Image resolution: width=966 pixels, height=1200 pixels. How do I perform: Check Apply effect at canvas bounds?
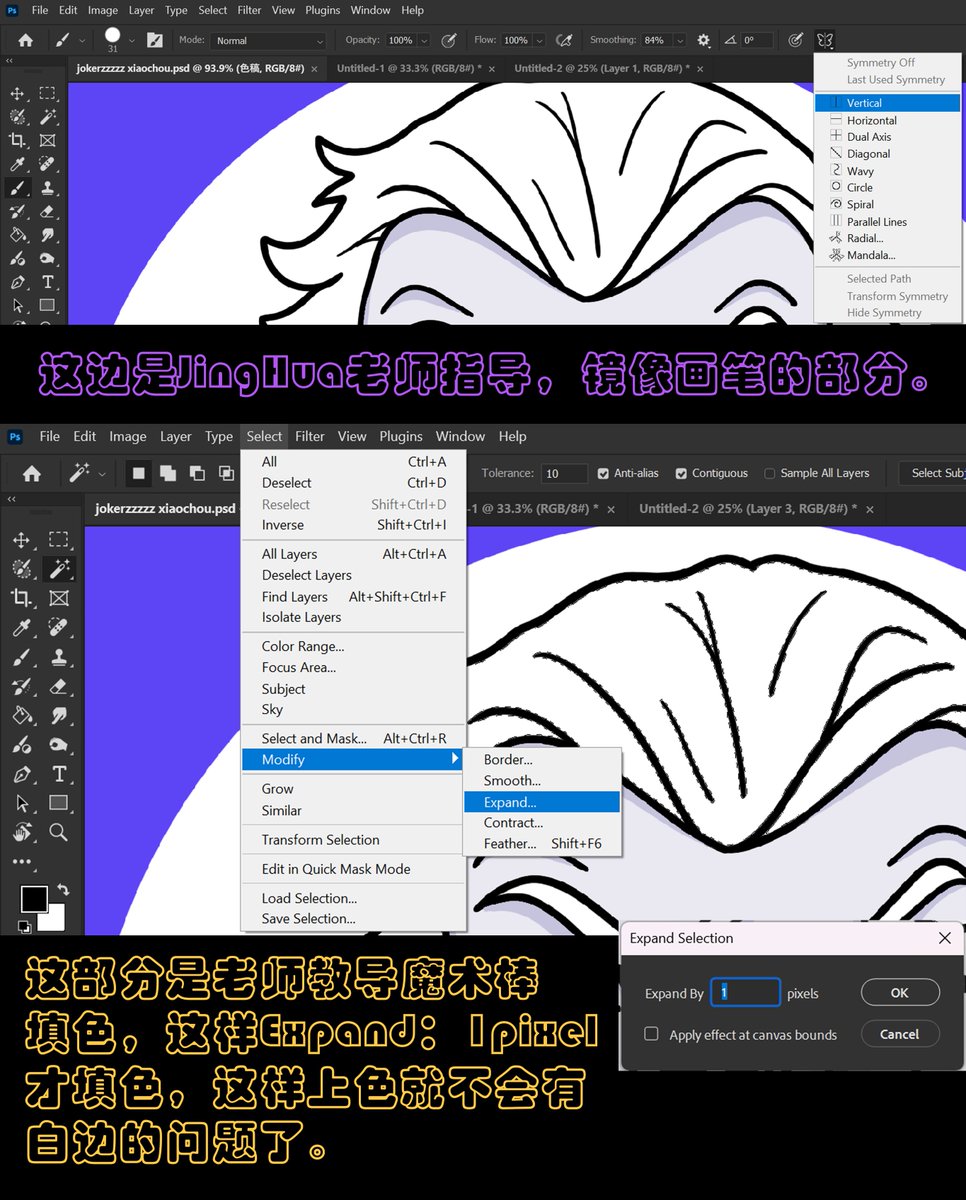pos(651,1034)
